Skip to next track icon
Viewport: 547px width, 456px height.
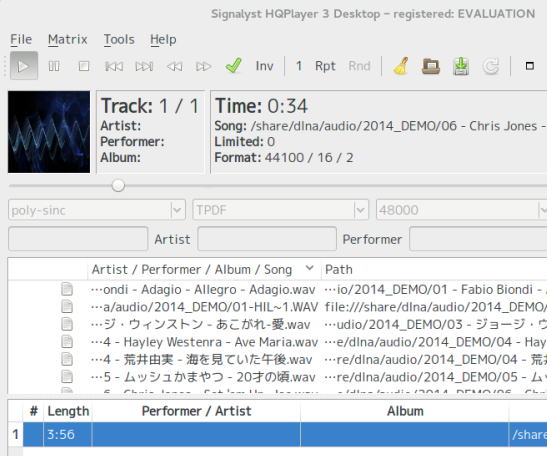pyautogui.click(x=144, y=66)
